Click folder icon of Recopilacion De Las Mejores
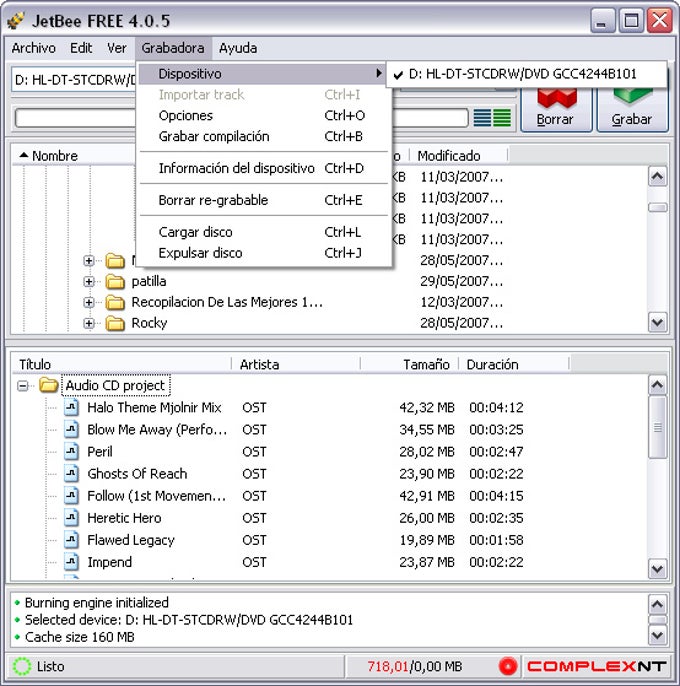 pyautogui.click(x=115, y=302)
